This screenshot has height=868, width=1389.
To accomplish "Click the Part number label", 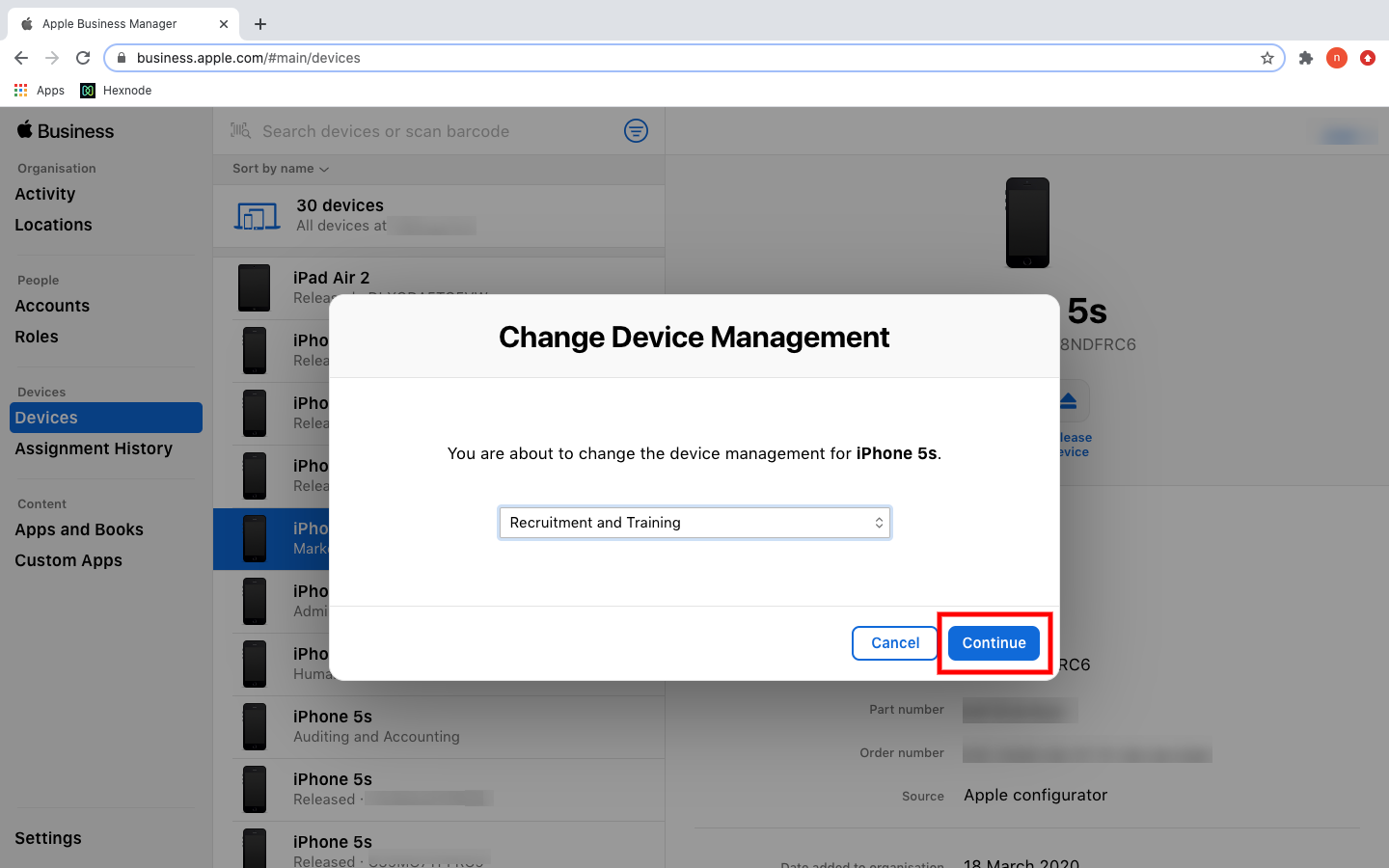I will (907, 710).
